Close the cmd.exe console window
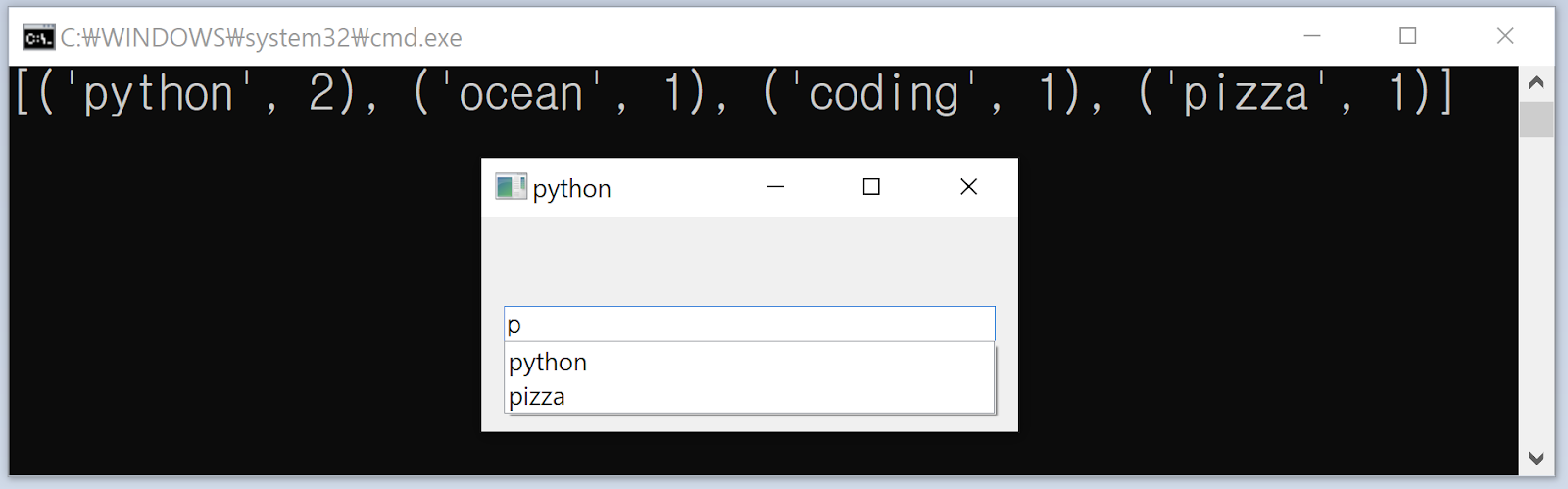 point(1505,36)
